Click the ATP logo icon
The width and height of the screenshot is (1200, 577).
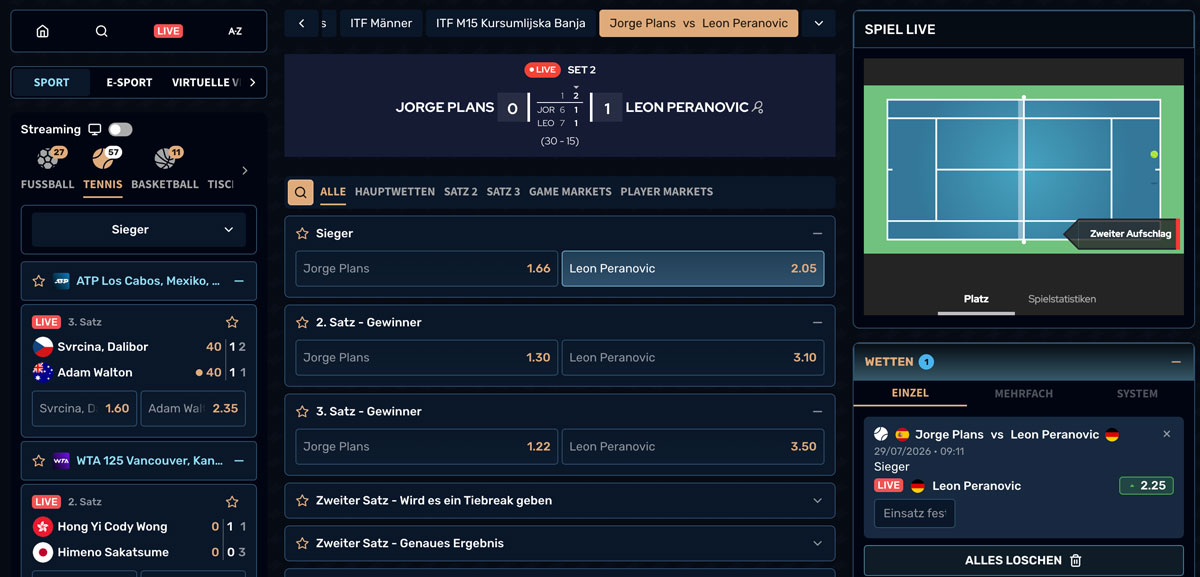(x=62, y=281)
